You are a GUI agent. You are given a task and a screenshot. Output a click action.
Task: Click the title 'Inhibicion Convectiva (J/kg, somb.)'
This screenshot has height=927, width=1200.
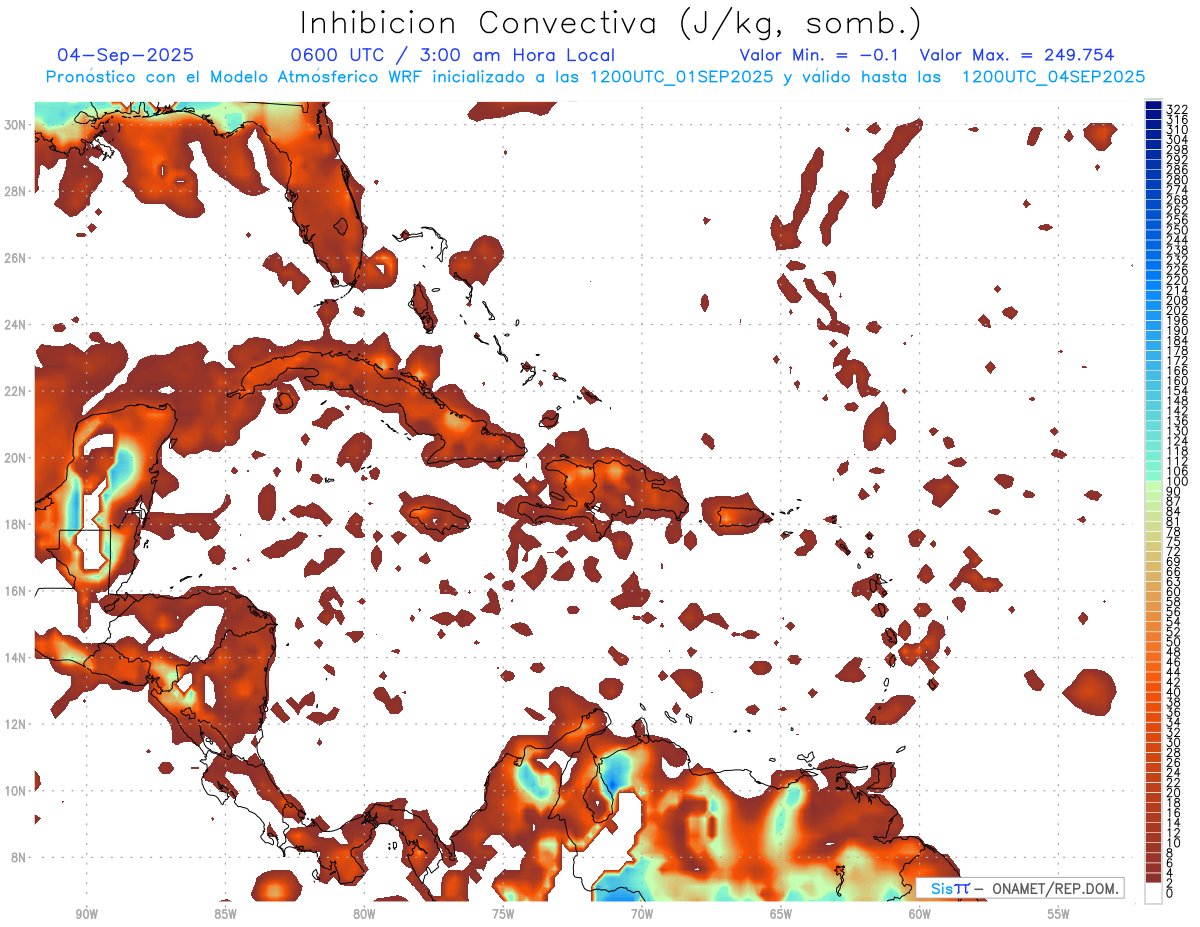tap(611, 23)
